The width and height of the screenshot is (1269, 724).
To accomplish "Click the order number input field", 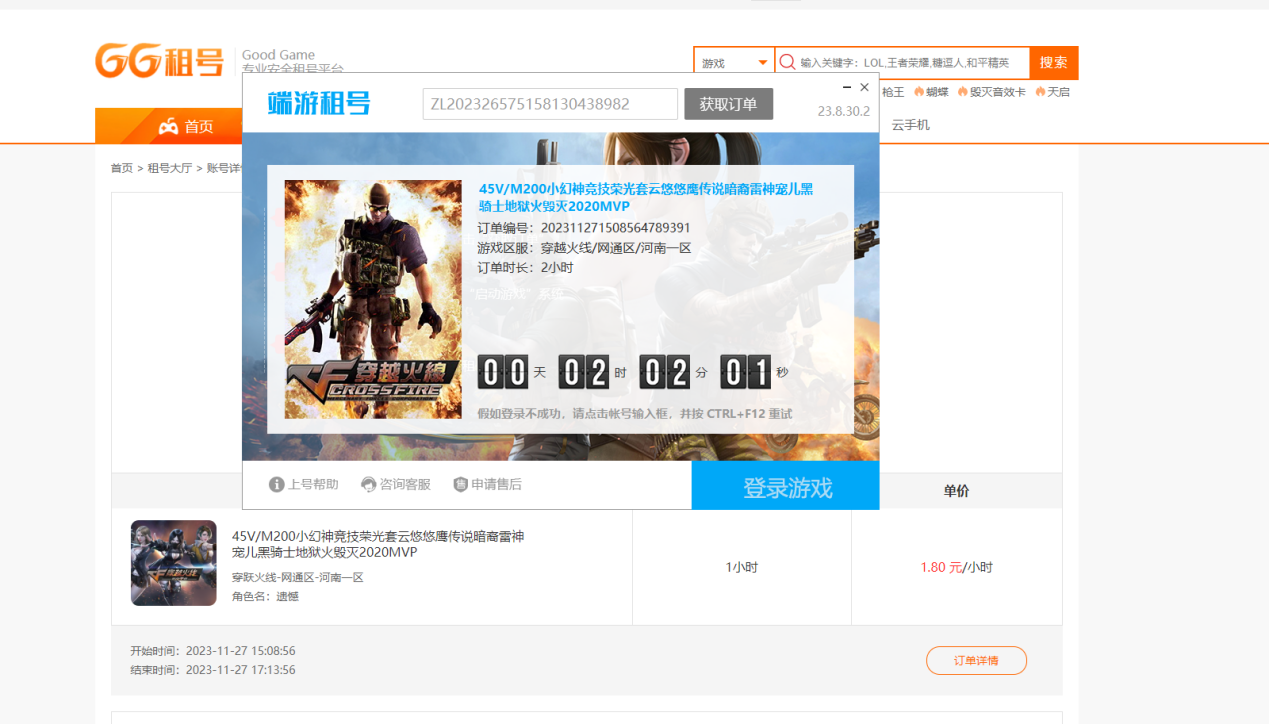I will pos(550,104).
